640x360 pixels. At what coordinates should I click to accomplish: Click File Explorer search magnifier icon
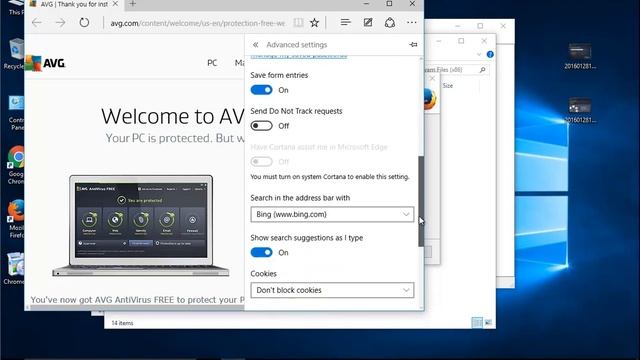[x=482, y=70]
